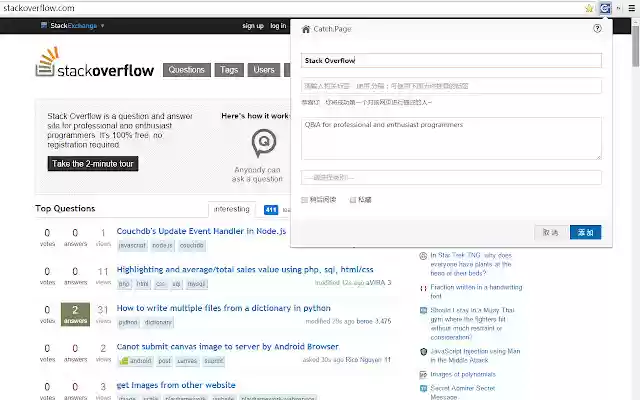Click the php tag

[124, 284]
